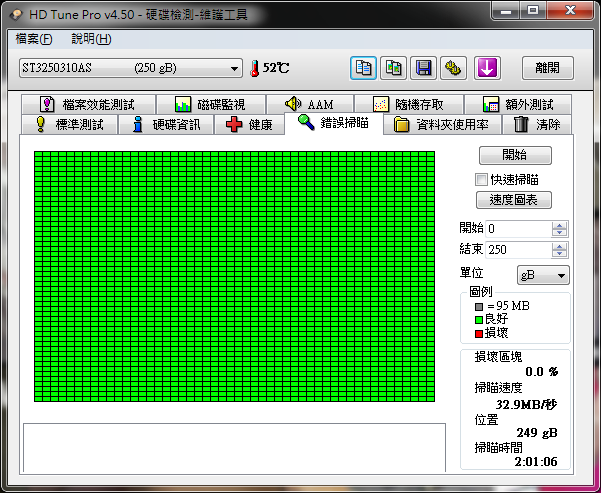Viewport: 601px width, 493px height.
Task: Decrease the 開始 start value spinner
Action: click(559, 233)
